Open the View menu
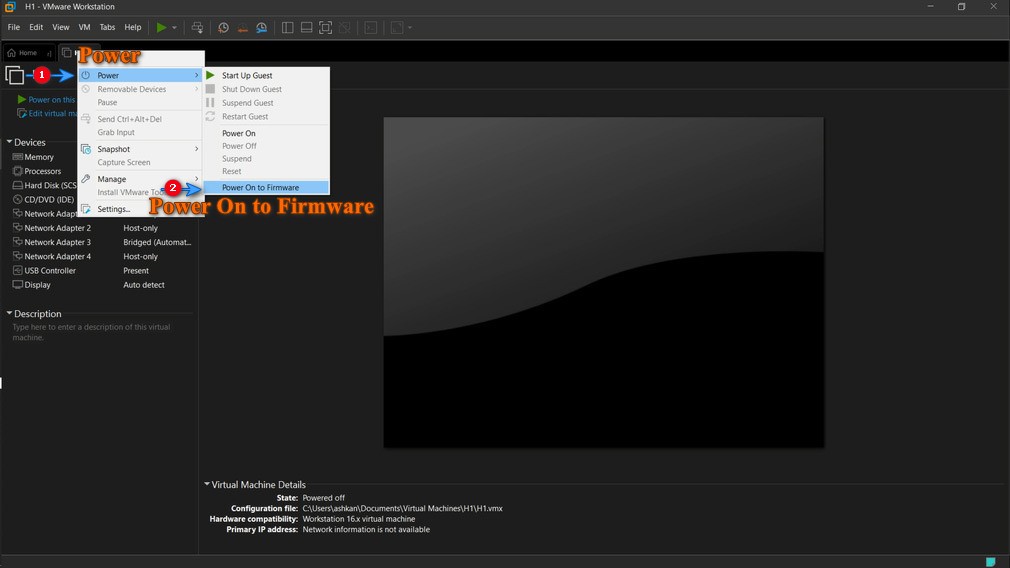1010x568 pixels. click(61, 27)
